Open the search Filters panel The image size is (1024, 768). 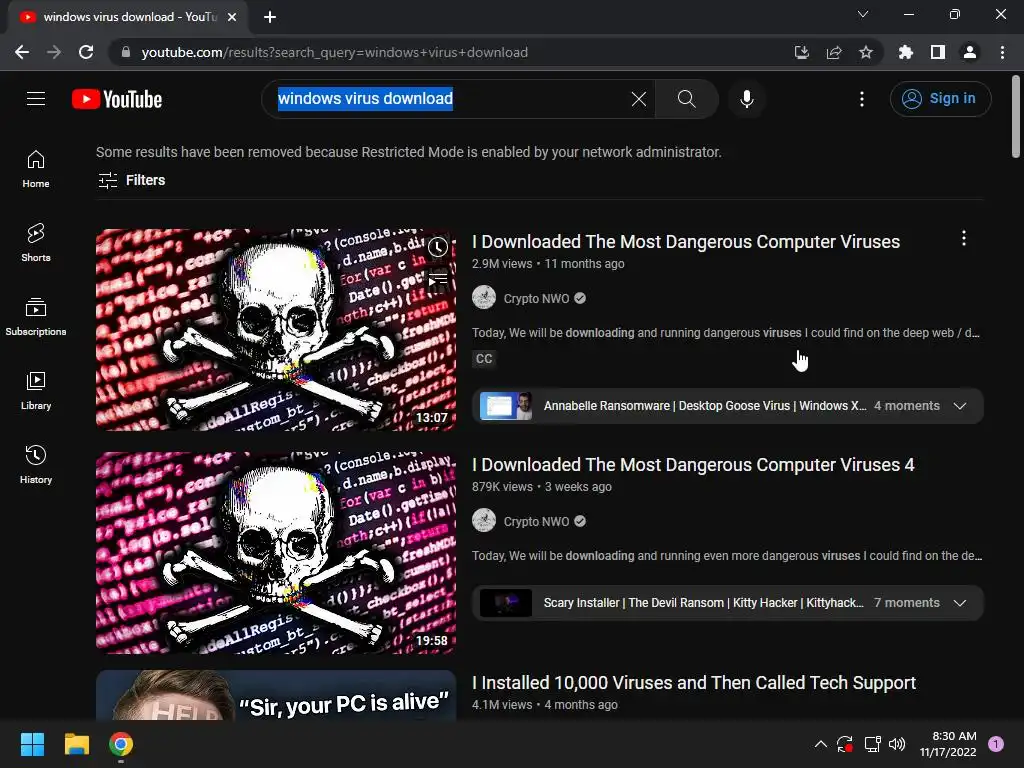[x=131, y=180]
